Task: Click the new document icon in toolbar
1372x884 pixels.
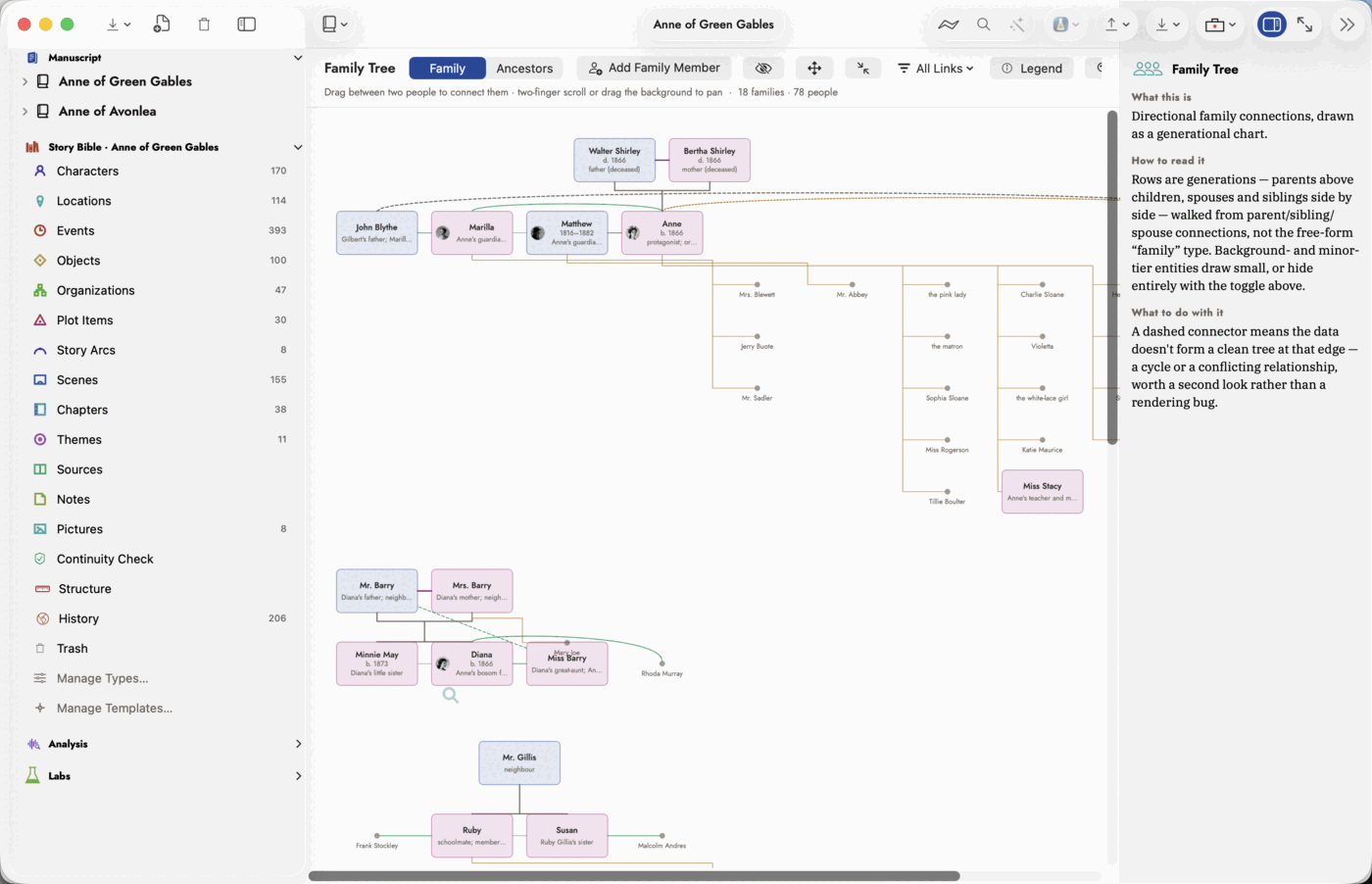Action: coord(162,25)
